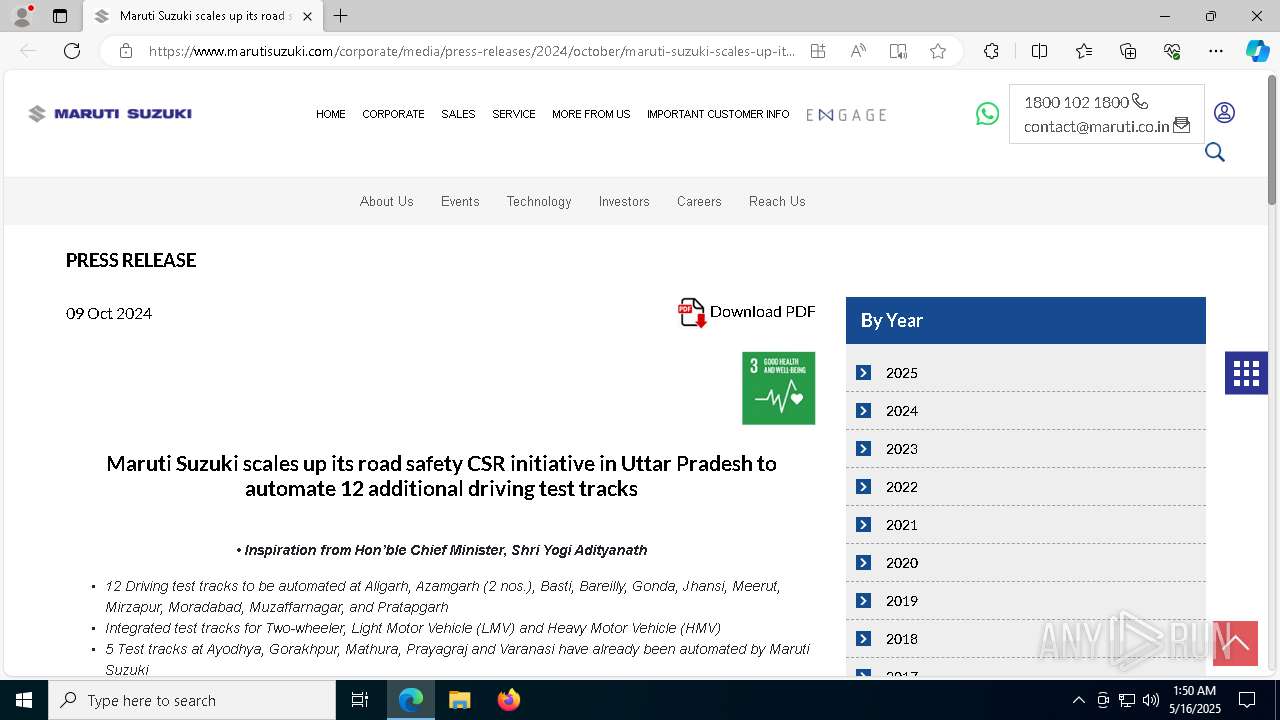The width and height of the screenshot is (1280, 720).
Task: Launch Firefox from the taskbar
Action: tap(509, 700)
